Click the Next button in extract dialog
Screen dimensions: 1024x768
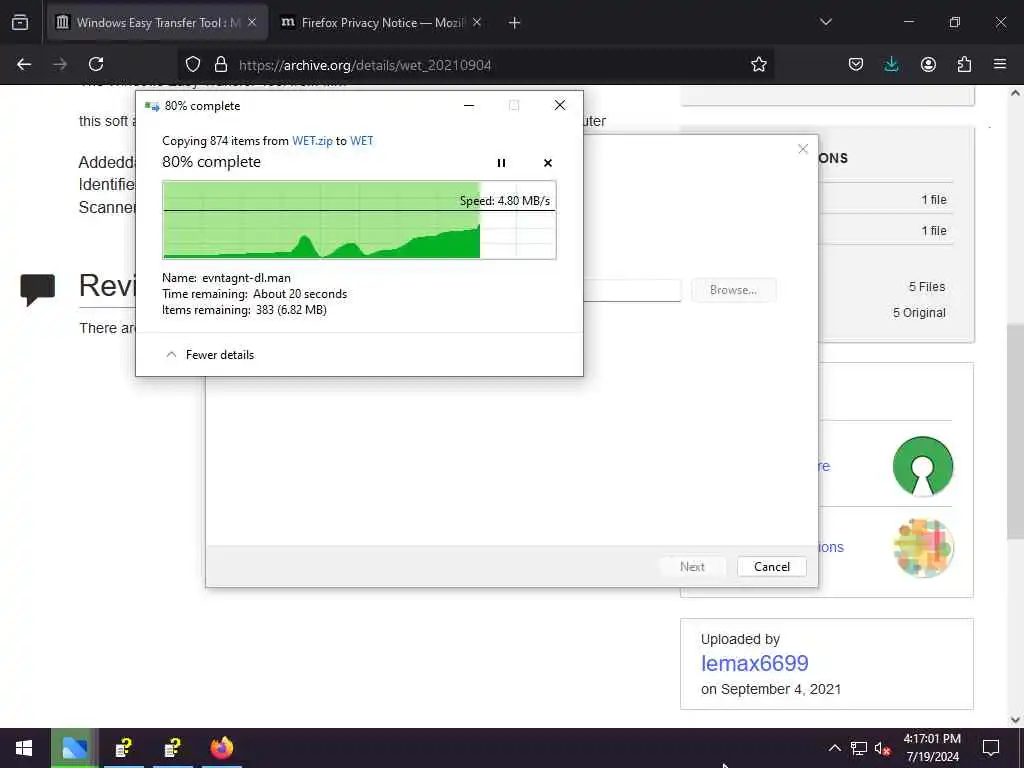tap(692, 566)
